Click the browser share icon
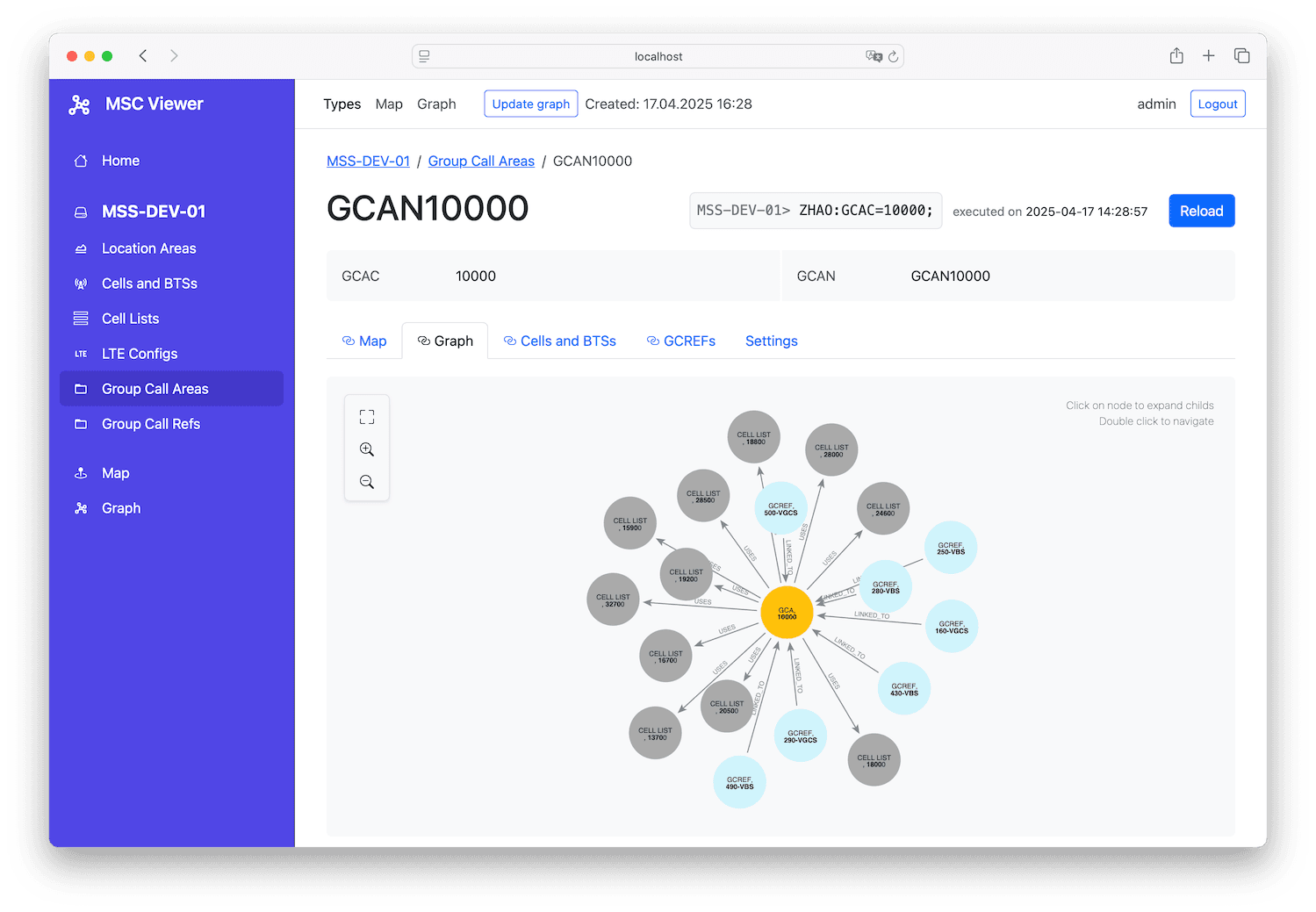Image resolution: width=1316 pixels, height=912 pixels. pos(1176,56)
